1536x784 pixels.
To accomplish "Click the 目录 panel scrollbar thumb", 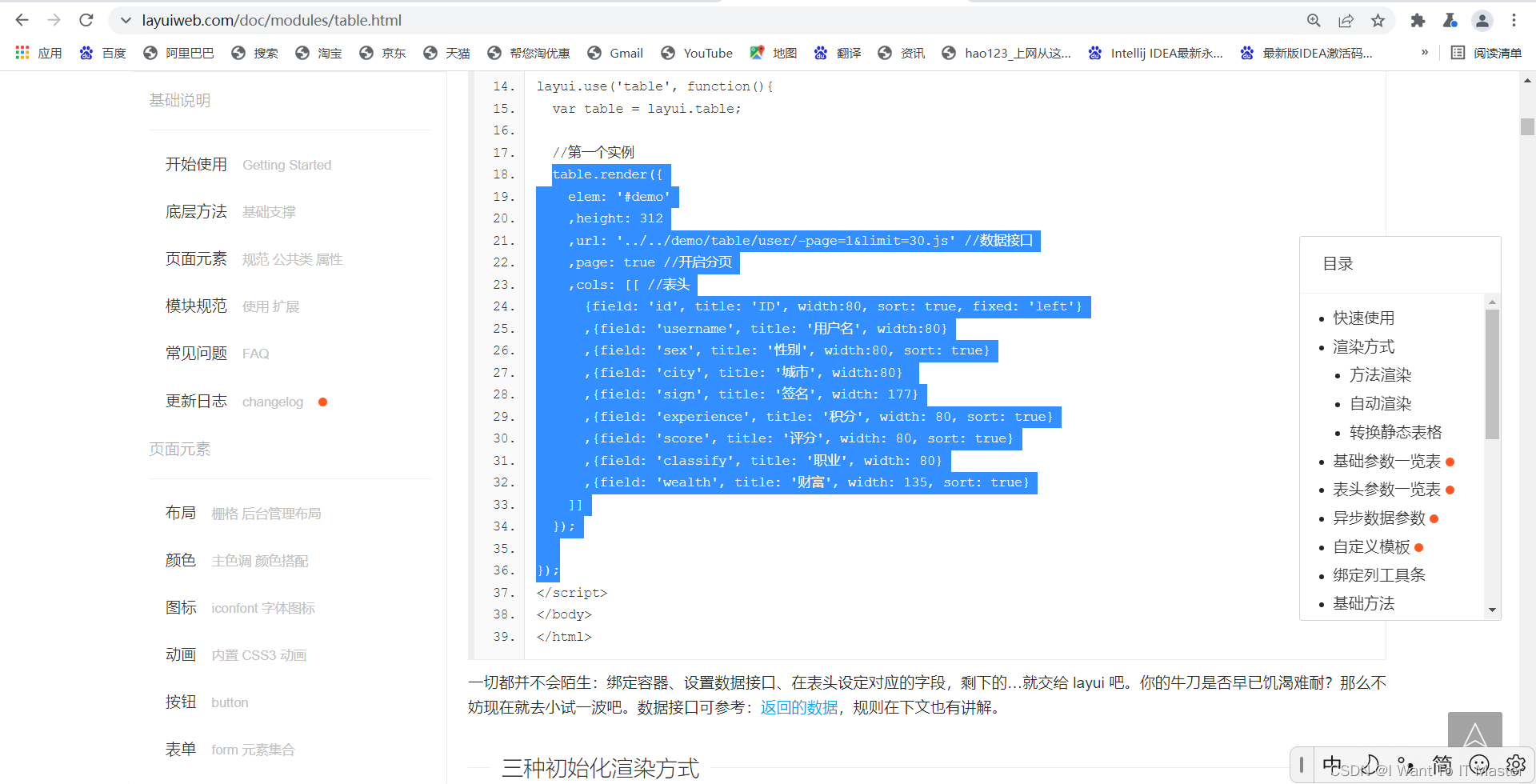I will pos(1492,374).
